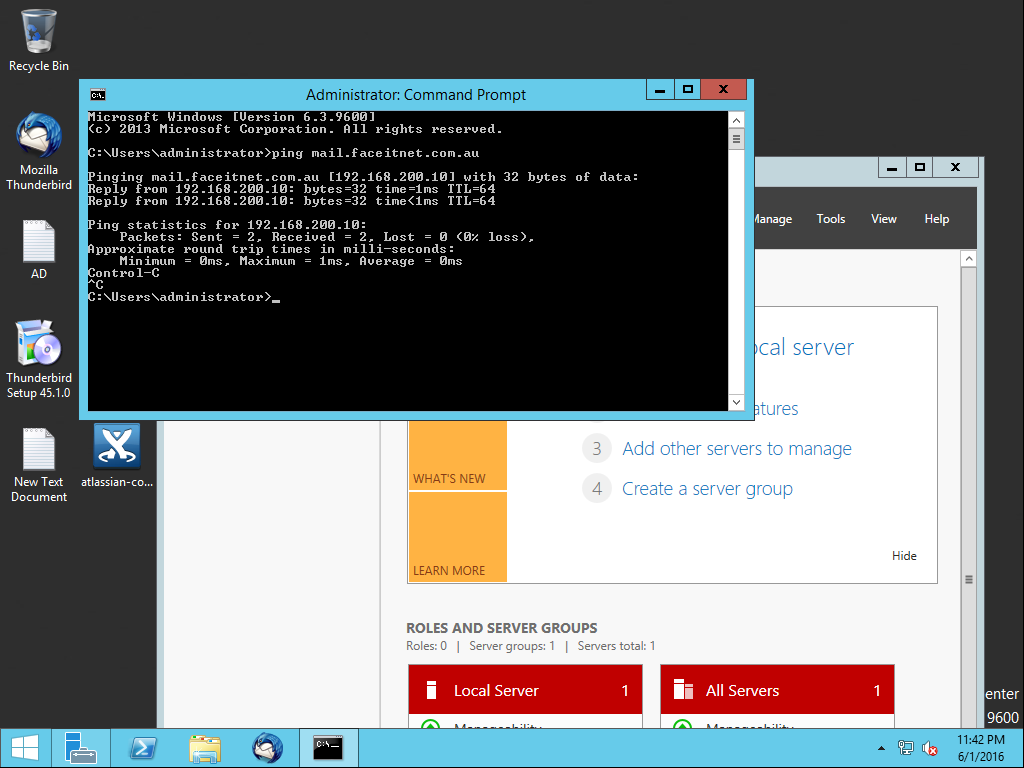The height and width of the screenshot is (768, 1024).
Task: Open the View menu in Server Manager
Action: [884, 219]
